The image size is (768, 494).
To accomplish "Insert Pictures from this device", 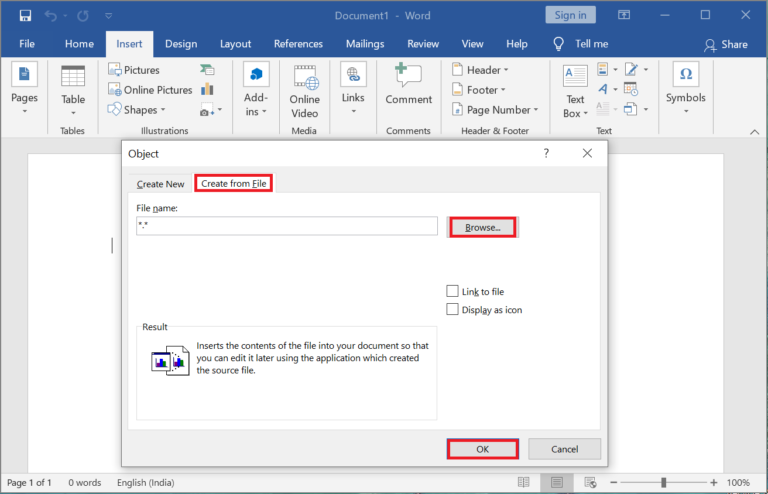I will [x=134, y=70].
